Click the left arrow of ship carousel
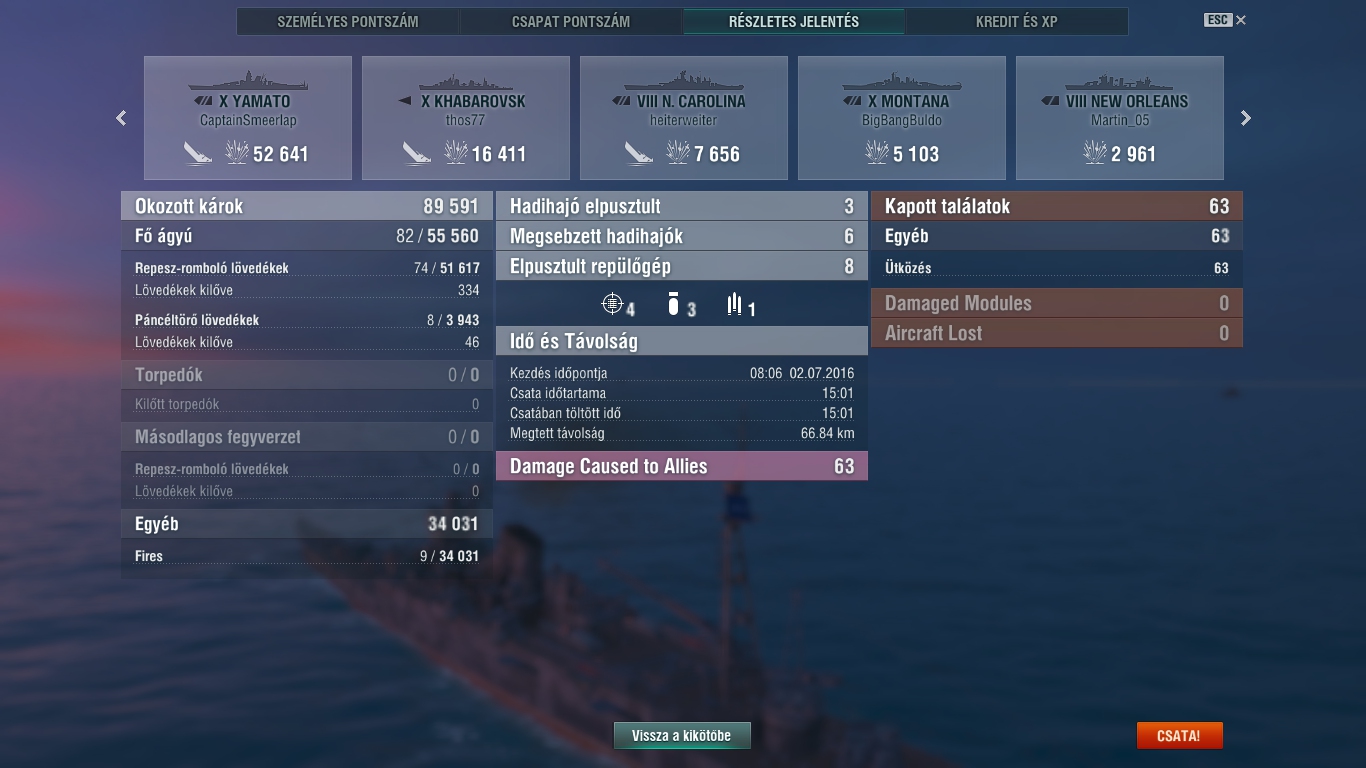 pyautogui.click(x=121, y=118)
